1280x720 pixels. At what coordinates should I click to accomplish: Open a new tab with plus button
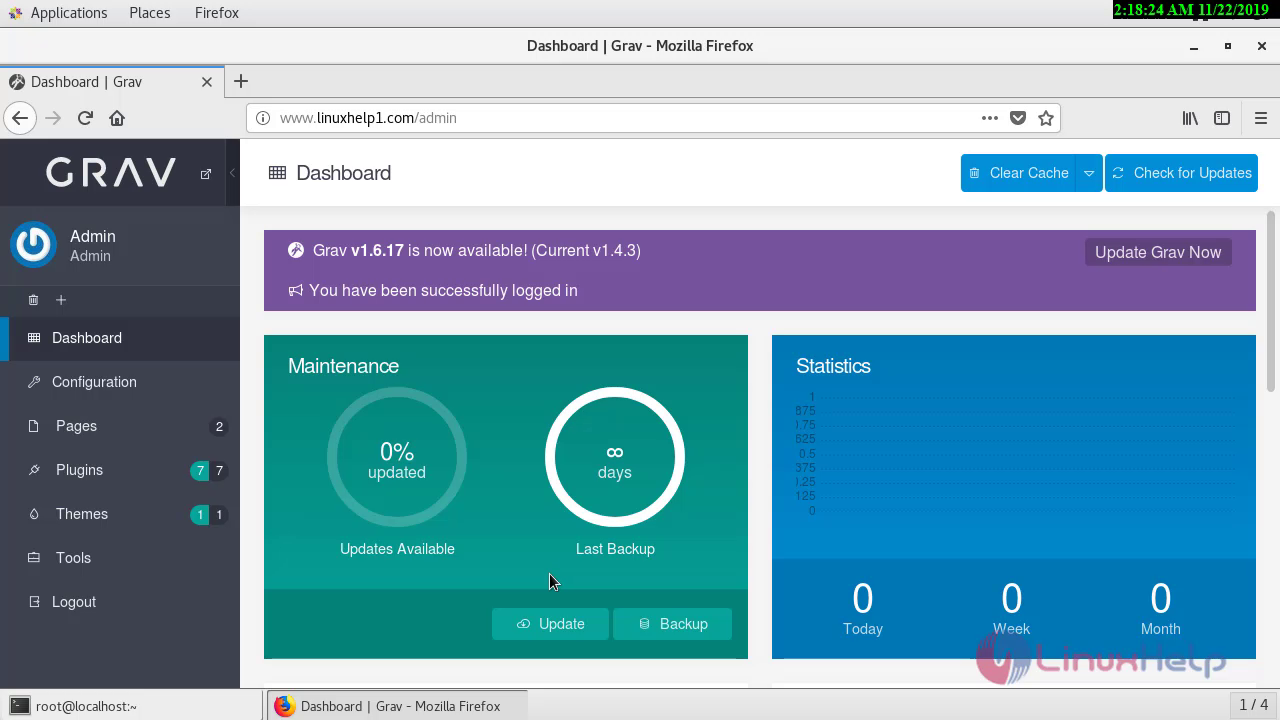click(241, 82)
